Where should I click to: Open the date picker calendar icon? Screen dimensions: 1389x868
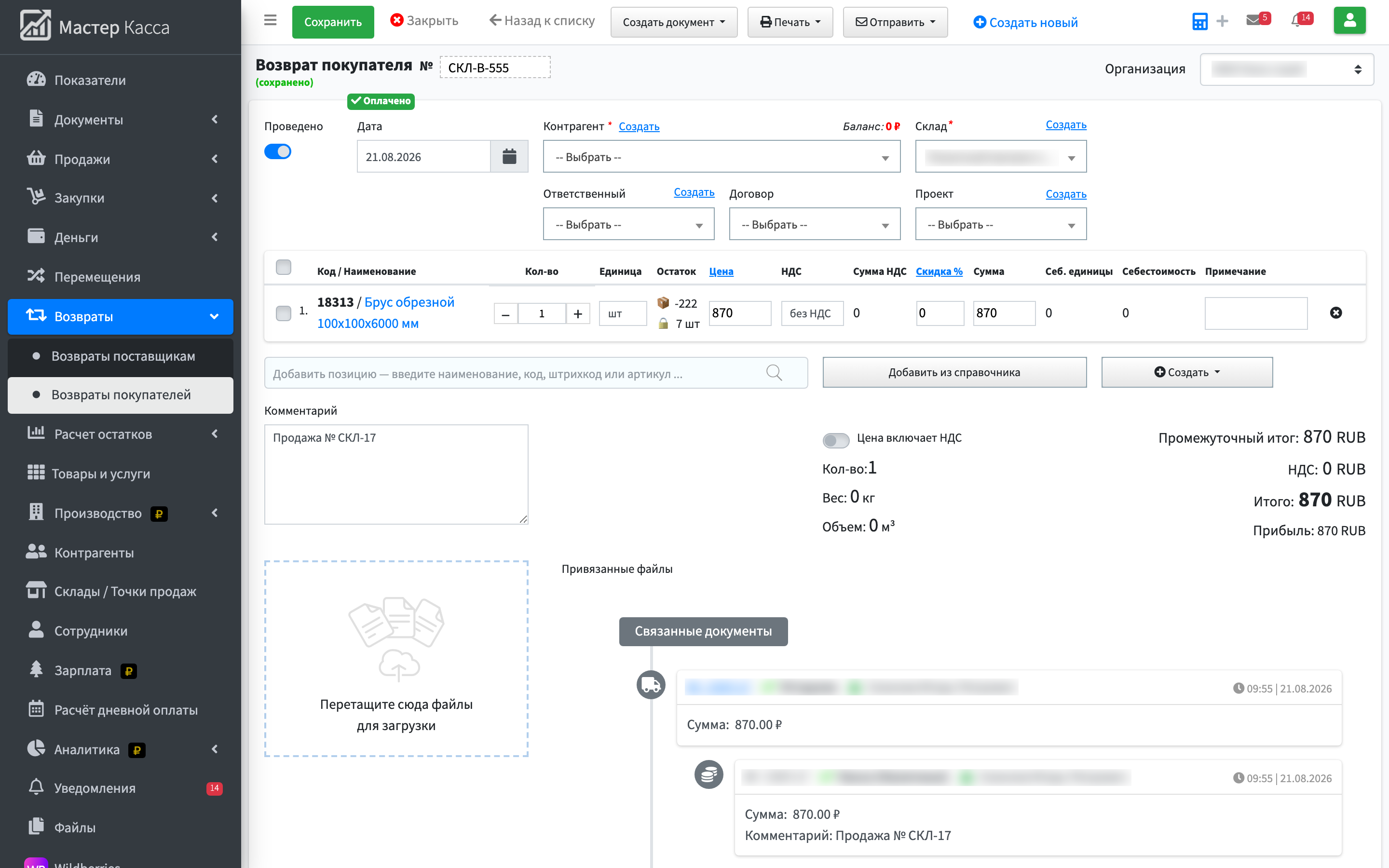click(x=509, y=156)
